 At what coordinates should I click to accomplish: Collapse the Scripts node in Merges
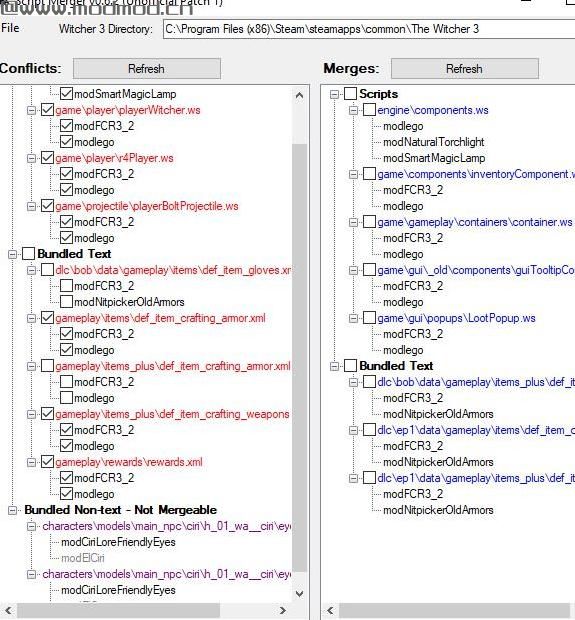tap(335, 94)
